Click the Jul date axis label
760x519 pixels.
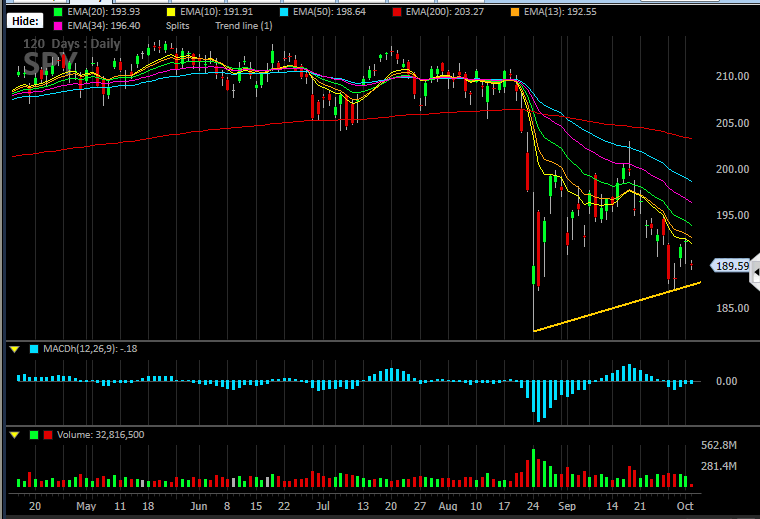[x=323, y=506]
